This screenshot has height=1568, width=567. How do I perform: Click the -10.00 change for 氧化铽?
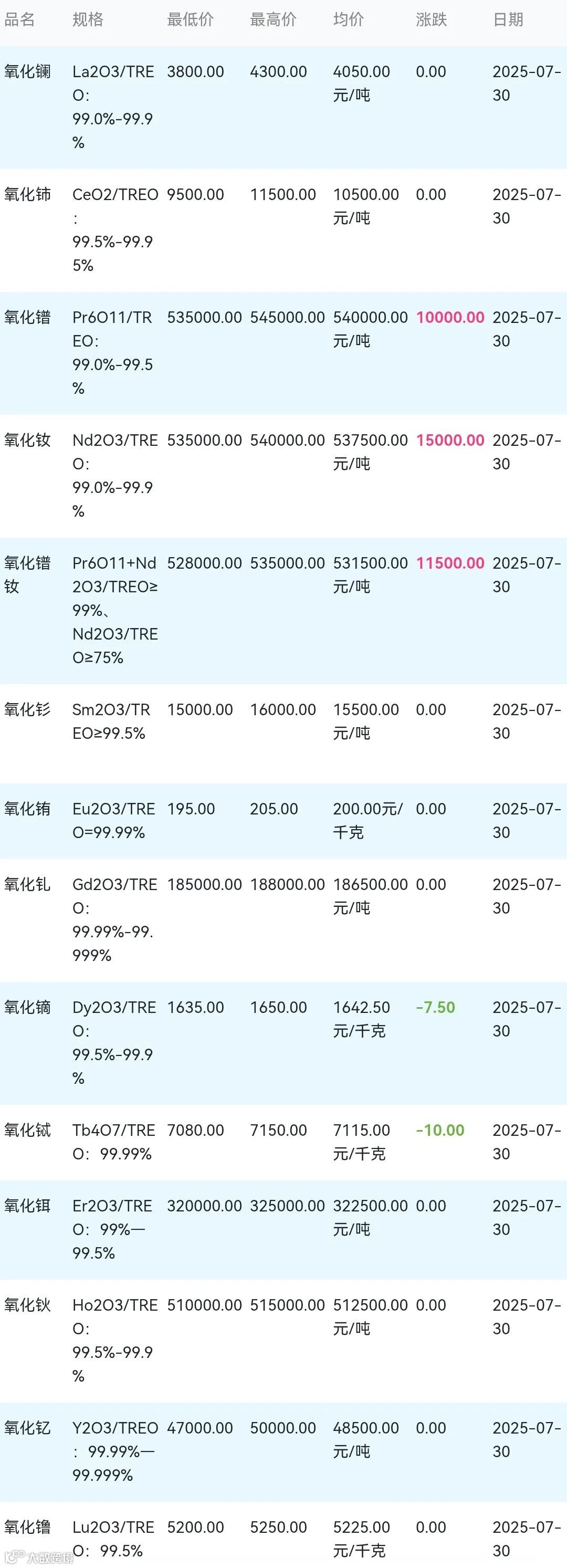click(x=440, y=1131)
